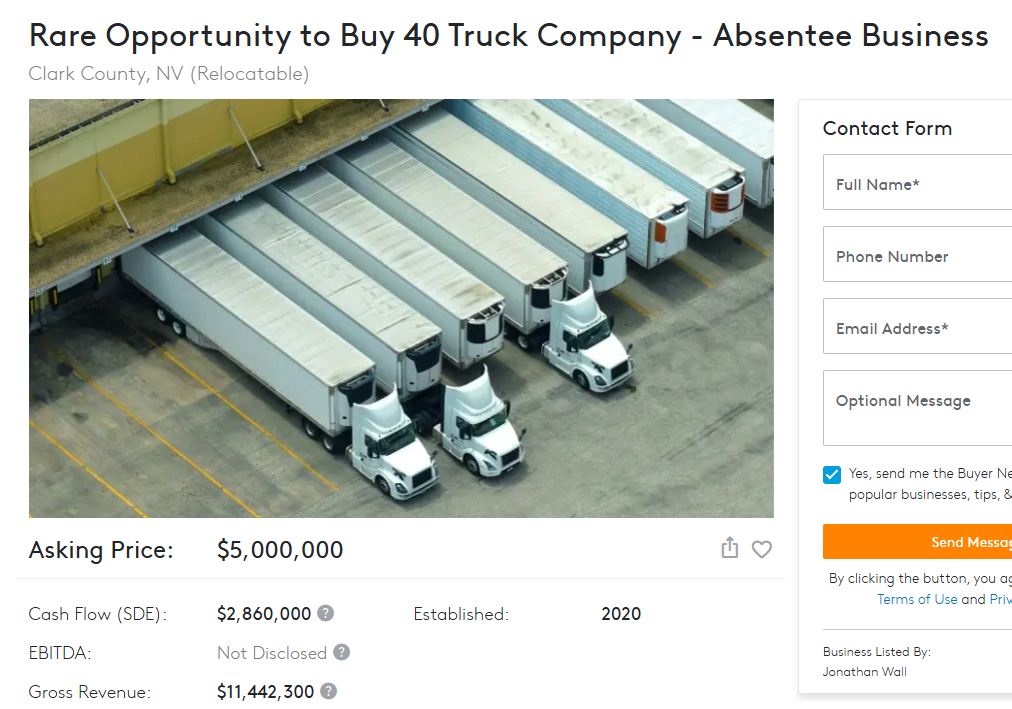Open the Gross Revenue help tooltip
The image size is (1012, 709).
pyautogui.click(x=330, y=691)
